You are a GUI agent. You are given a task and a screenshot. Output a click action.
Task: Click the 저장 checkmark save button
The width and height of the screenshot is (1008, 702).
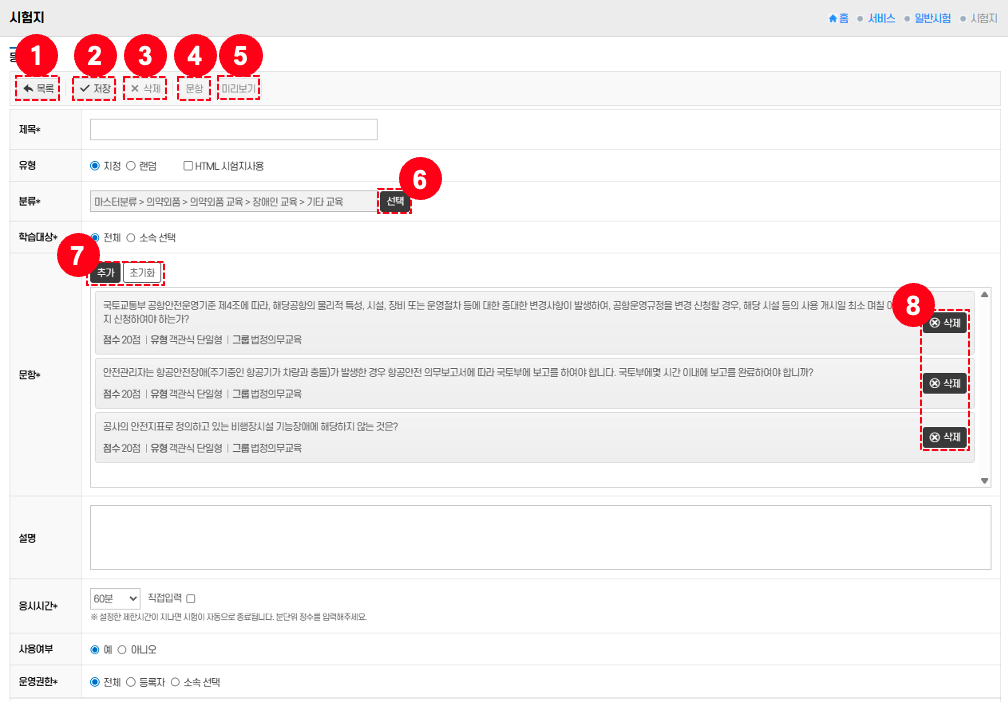pyautogui.click(x=95, y=89)
